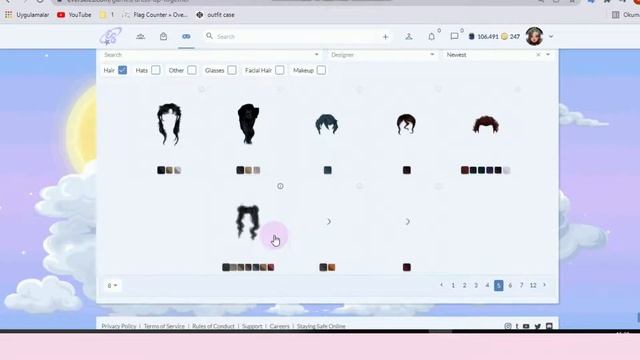This screenshot has height=360, width=640.
Task: Go to page 2
Action: pos(464,286)
